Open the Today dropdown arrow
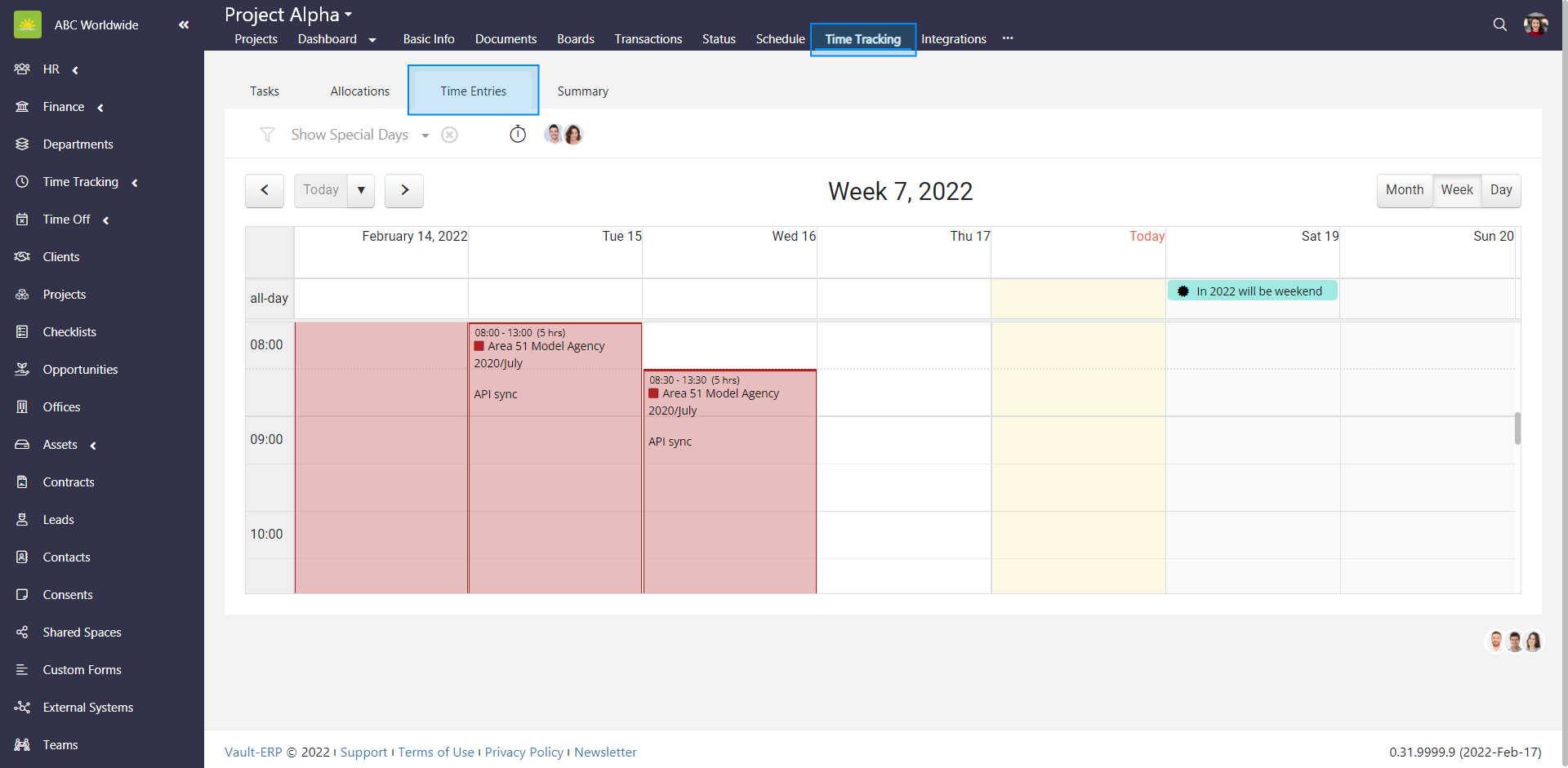The width and height of the screenshot is (1568, 768). coord(361,190)
